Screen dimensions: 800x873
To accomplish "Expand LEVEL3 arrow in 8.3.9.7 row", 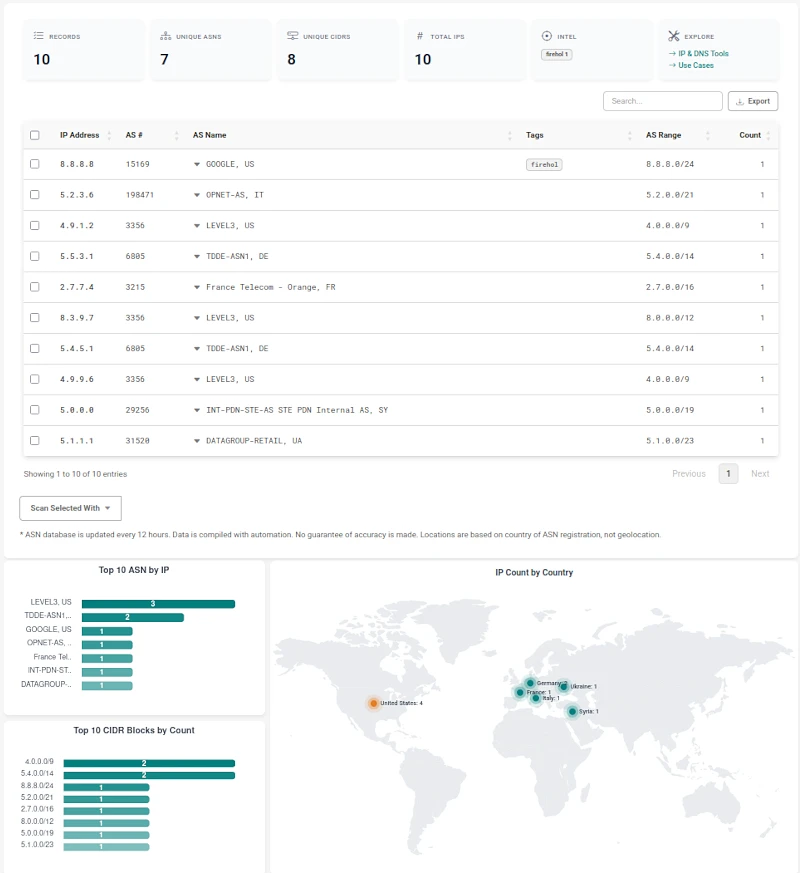I will [x=197, y=318].
